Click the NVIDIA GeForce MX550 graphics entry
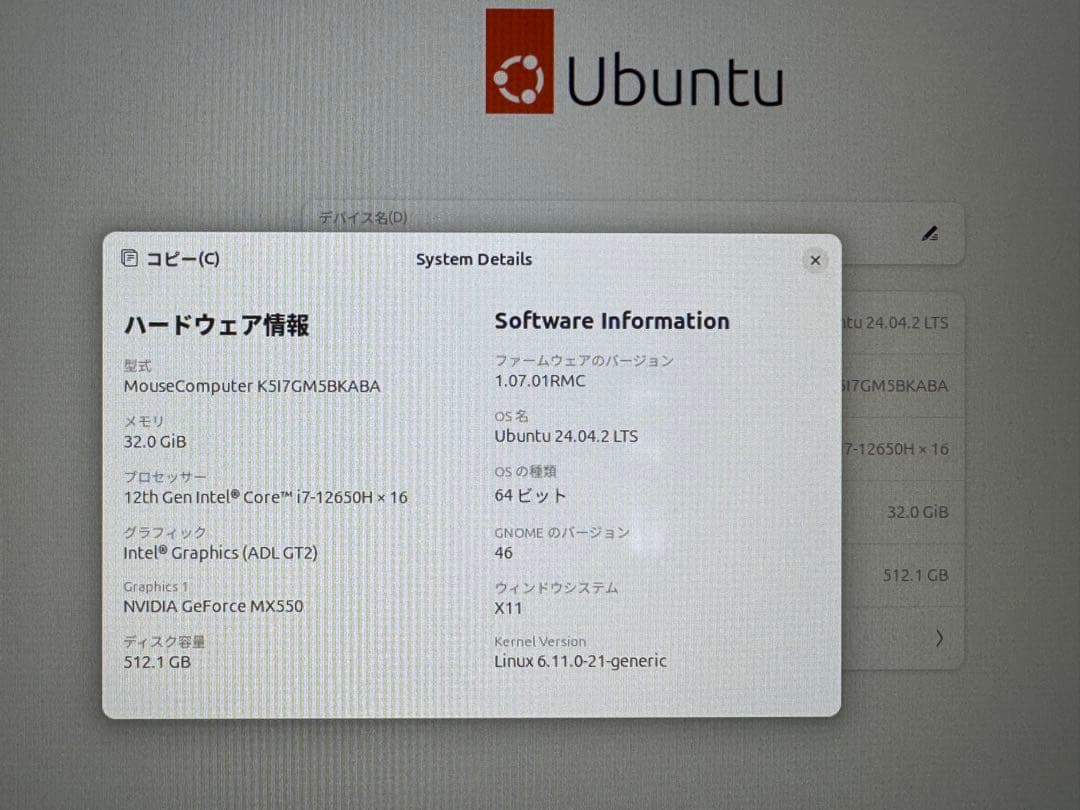This screenshot has height=810, width=1080. (214, 605)
